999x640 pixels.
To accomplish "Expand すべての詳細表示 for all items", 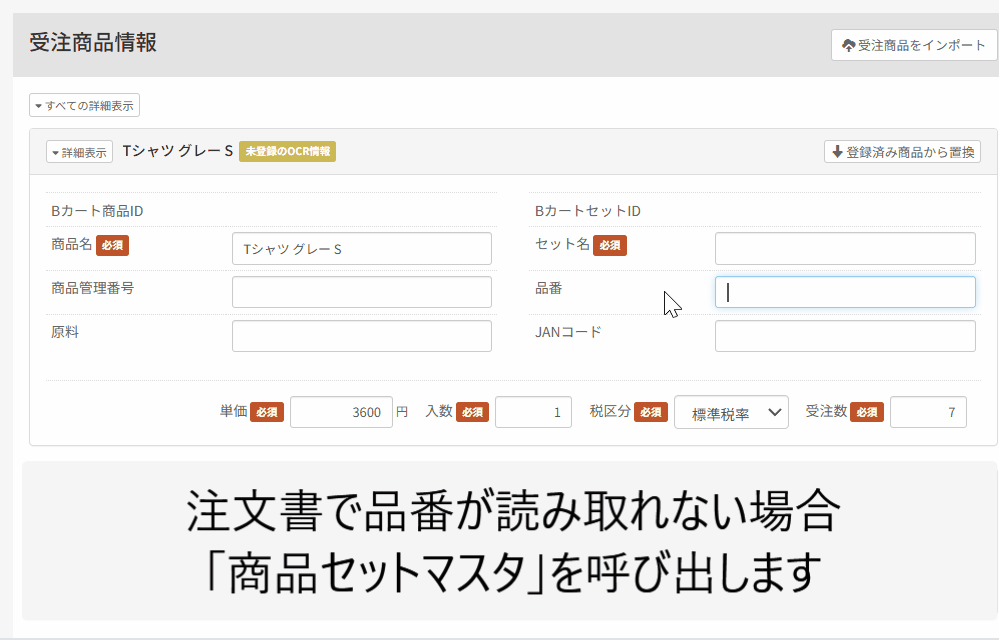I will [x=85, y=105].
